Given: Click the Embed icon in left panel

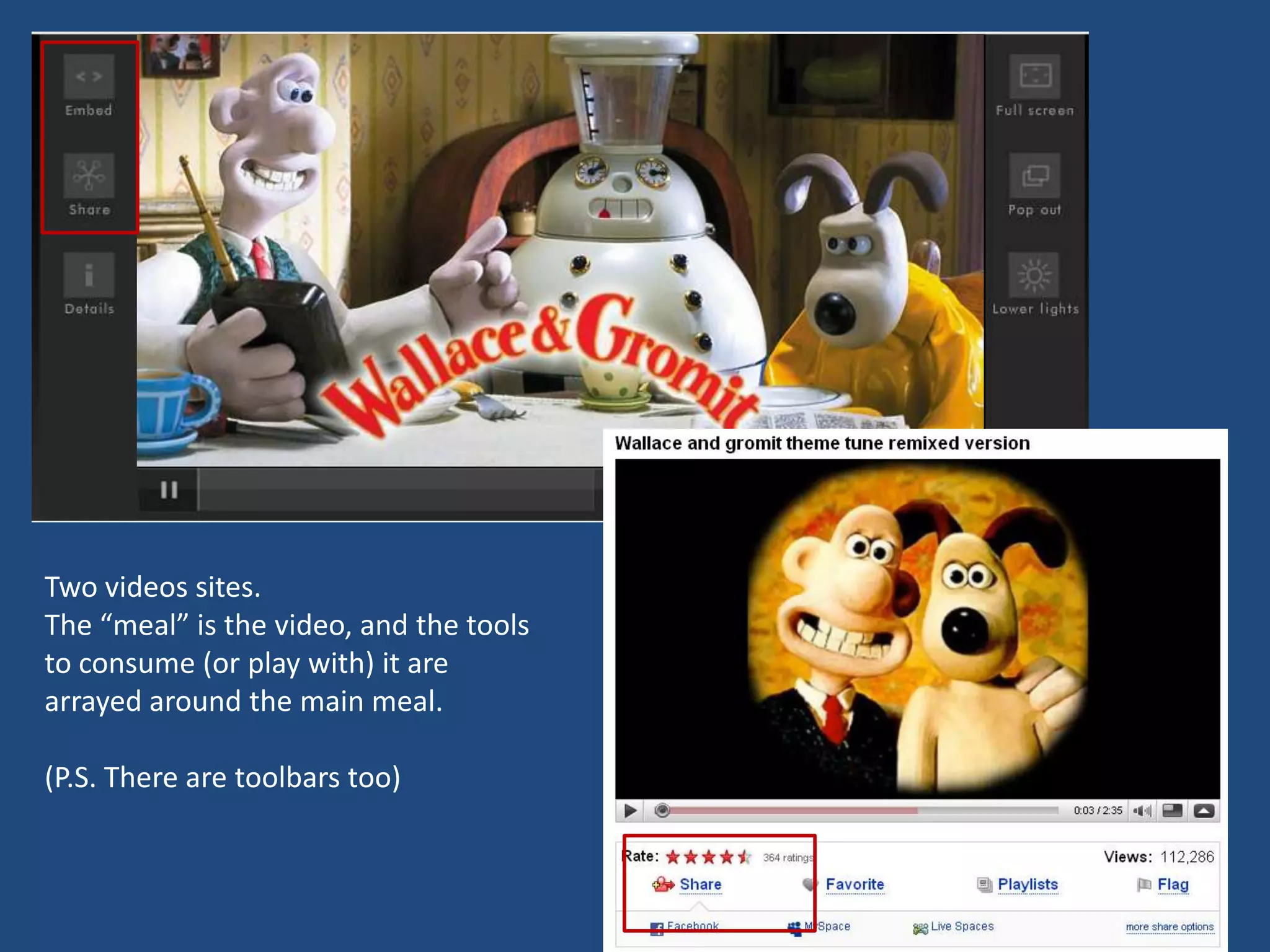Looking at the screenshot, I should pos(89,77).
